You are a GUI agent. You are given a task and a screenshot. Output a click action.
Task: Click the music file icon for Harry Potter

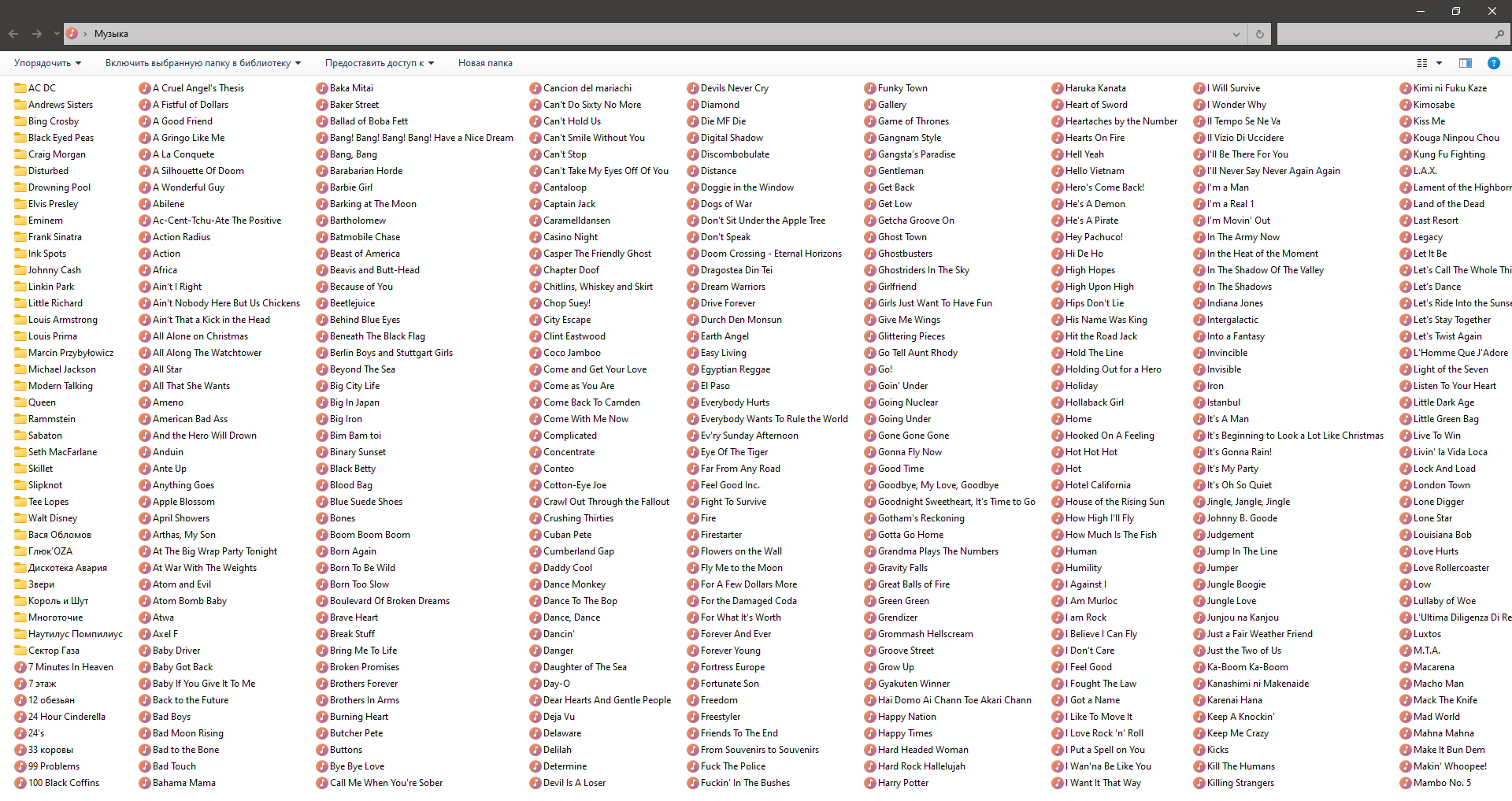pyautogui.click(x=870, y=783)
